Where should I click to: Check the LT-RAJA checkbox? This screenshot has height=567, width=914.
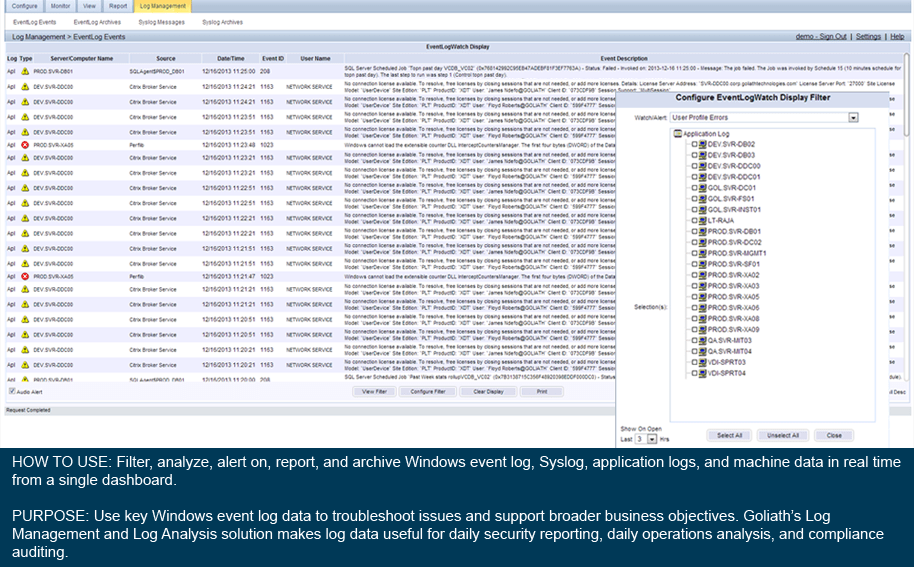tap(694, 221)
